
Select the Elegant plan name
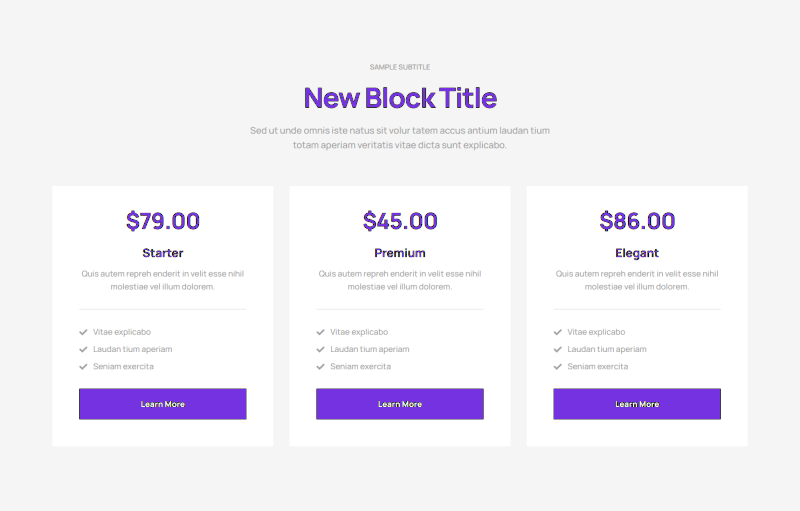pyautogui.click(x=637, y=253)
